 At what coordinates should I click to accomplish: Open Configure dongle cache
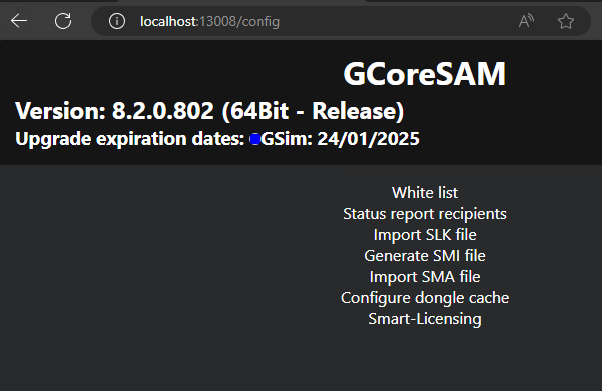pyautogui.click(x=425, y=298)
